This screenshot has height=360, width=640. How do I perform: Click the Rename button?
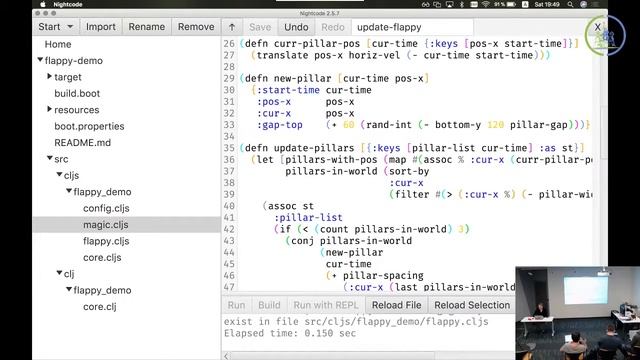tap(147, 27)
